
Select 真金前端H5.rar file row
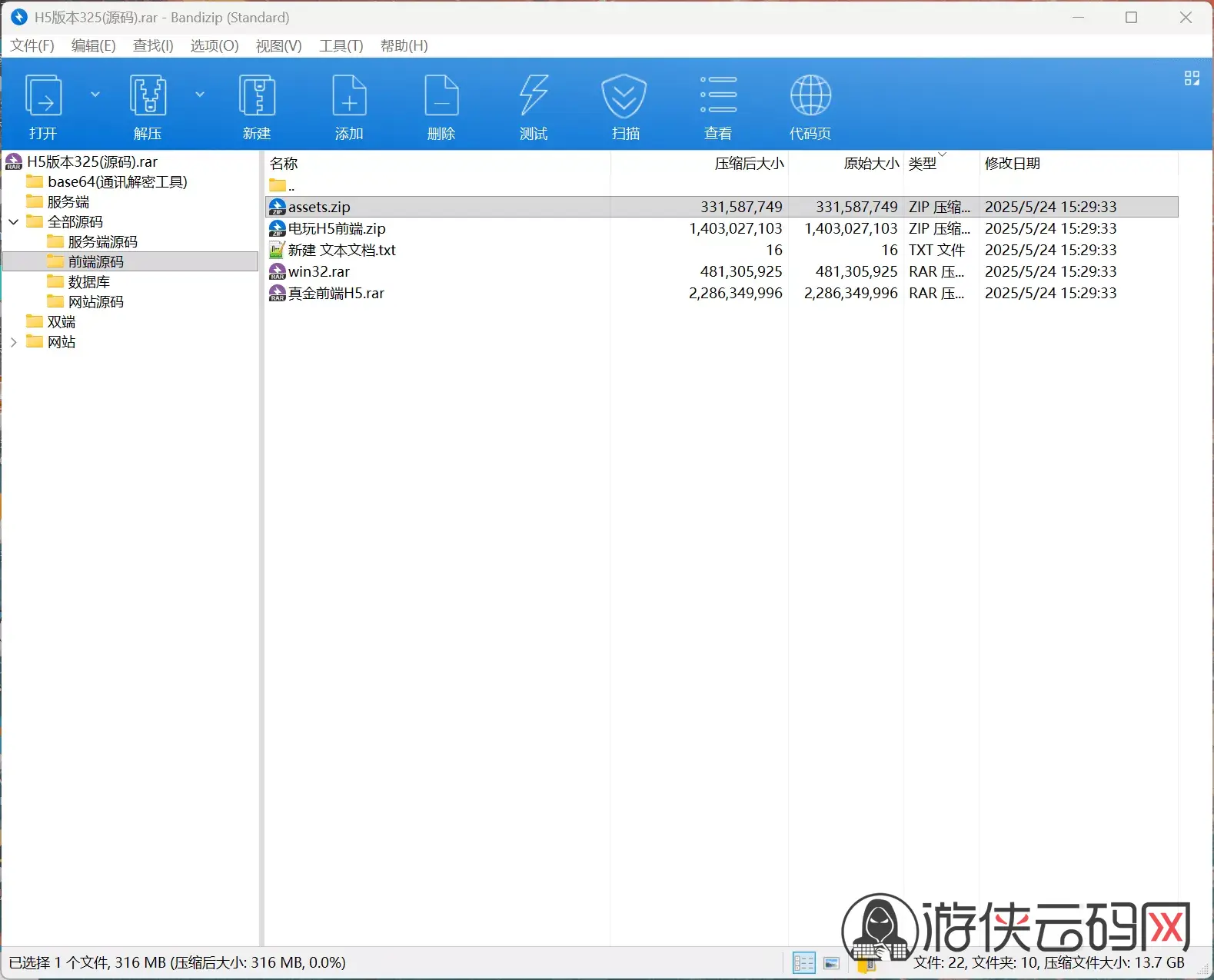[x=722, y=293]
